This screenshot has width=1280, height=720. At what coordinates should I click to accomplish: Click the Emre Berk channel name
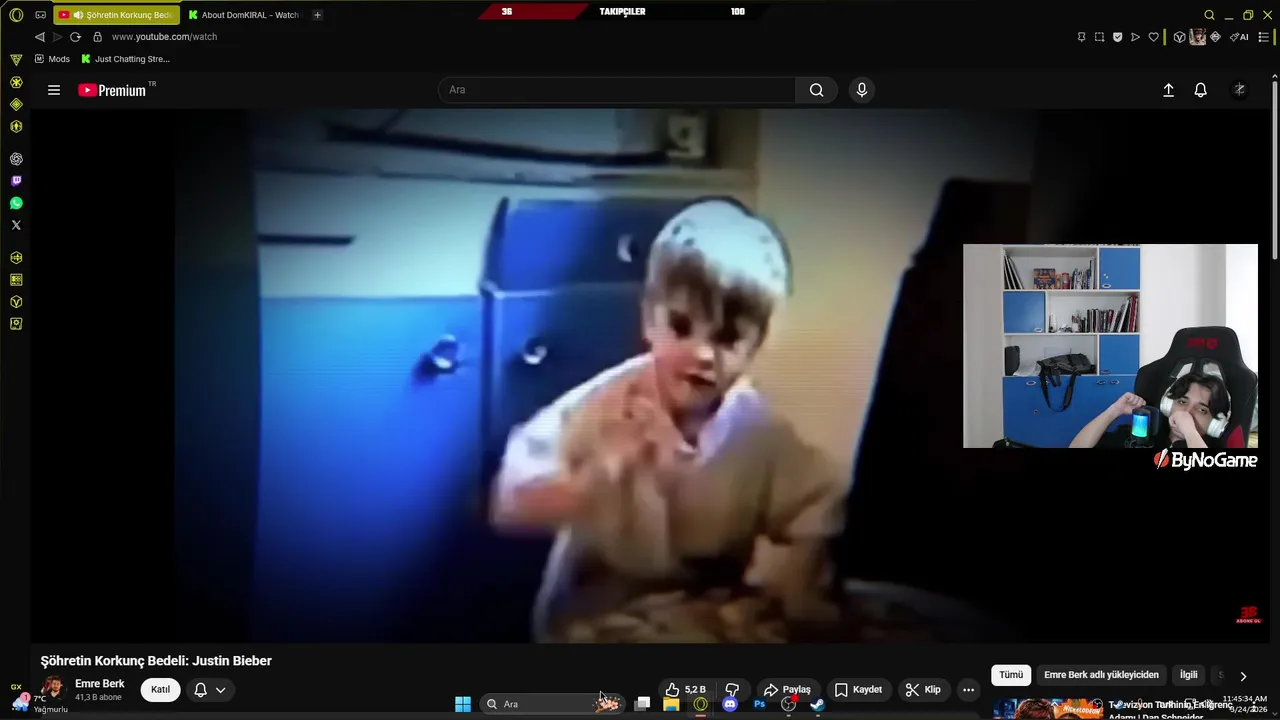point(100,684)
